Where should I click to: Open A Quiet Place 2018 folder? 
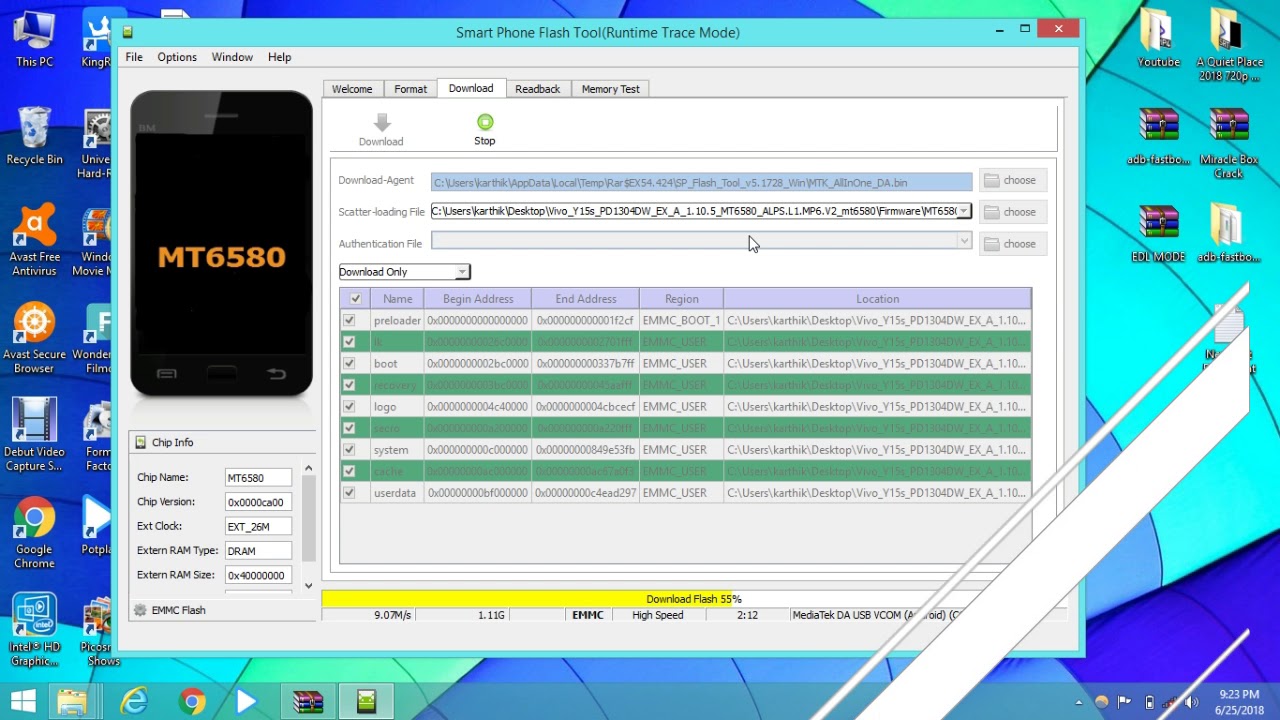coord(1230,45)
